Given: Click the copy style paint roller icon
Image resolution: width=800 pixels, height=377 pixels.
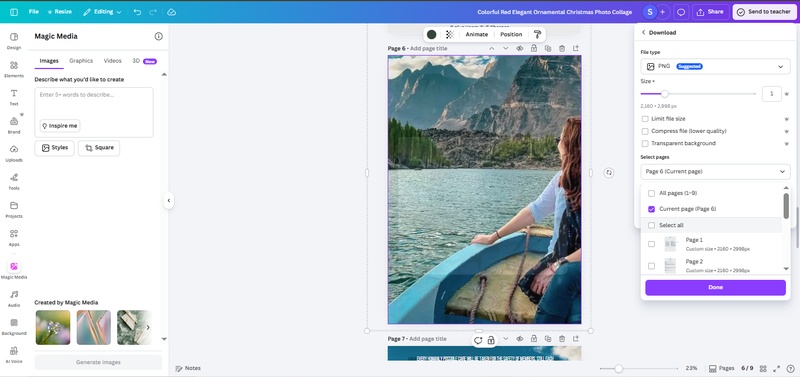Looking at the screenshot, I should click(x=537, y=35).
